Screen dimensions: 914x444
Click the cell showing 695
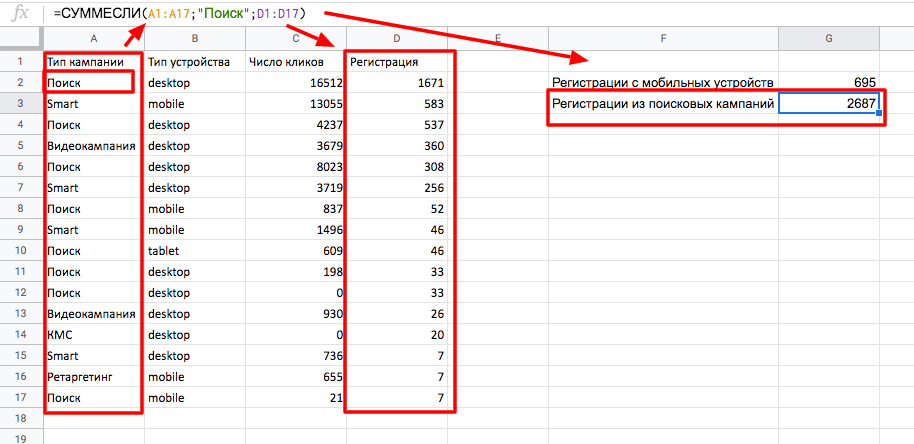828,83
